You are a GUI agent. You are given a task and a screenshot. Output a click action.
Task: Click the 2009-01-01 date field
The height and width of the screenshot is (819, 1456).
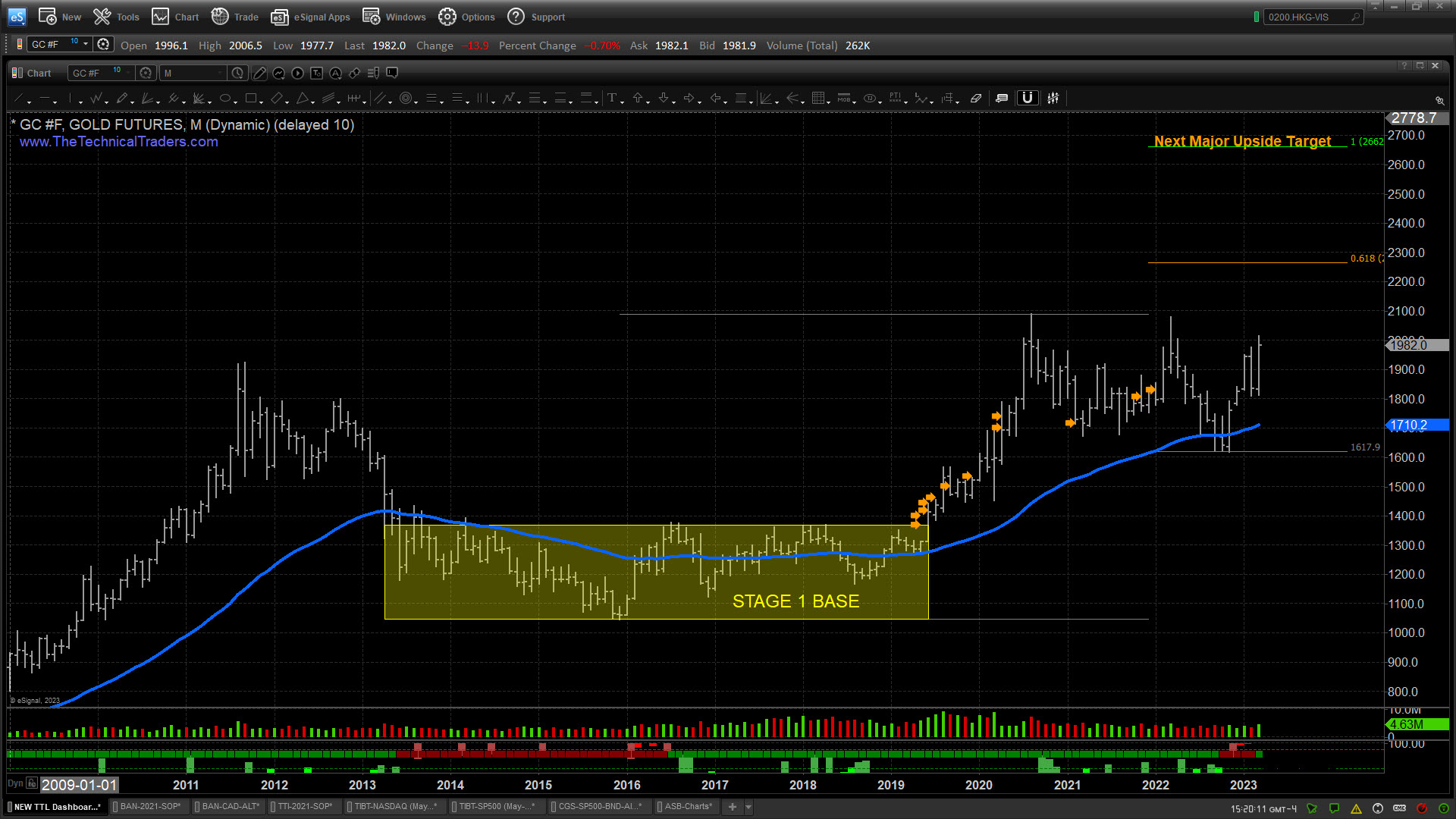[x=79, y=785]
